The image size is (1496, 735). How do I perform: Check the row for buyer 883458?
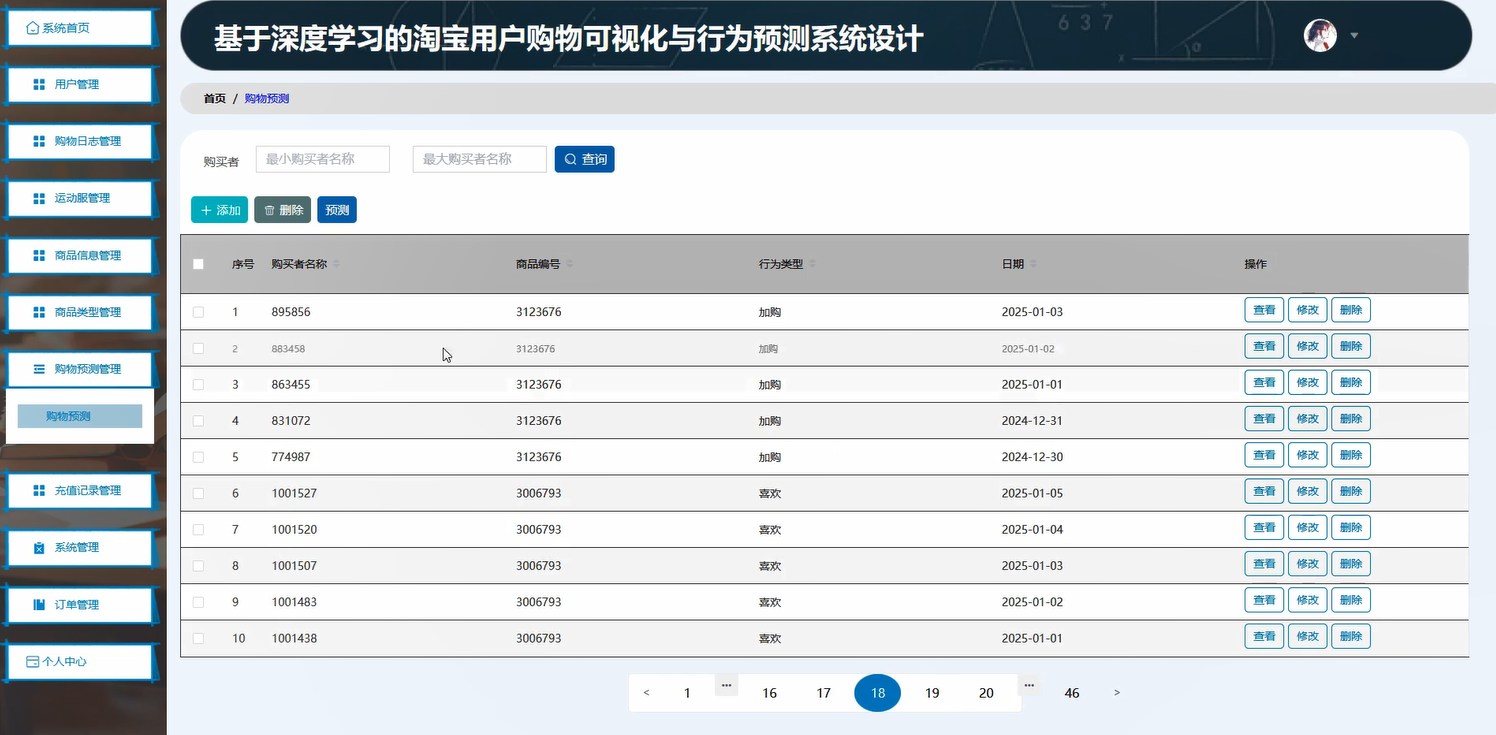click(198, 348)
